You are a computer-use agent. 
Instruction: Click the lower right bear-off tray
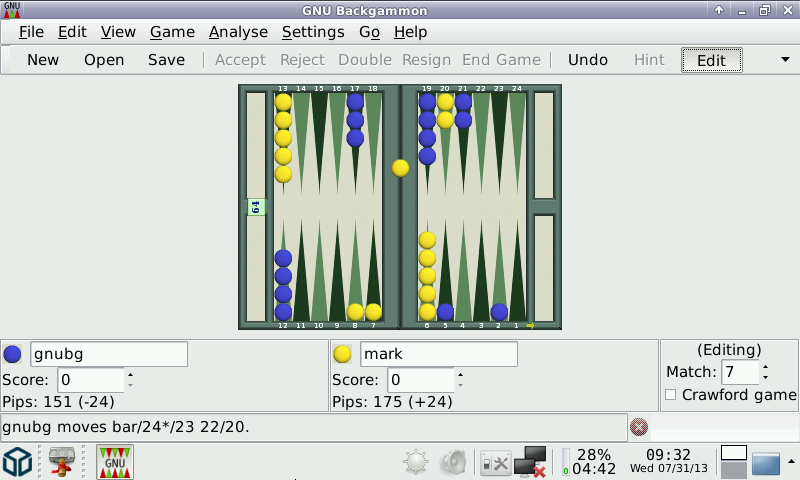point(544,268)
